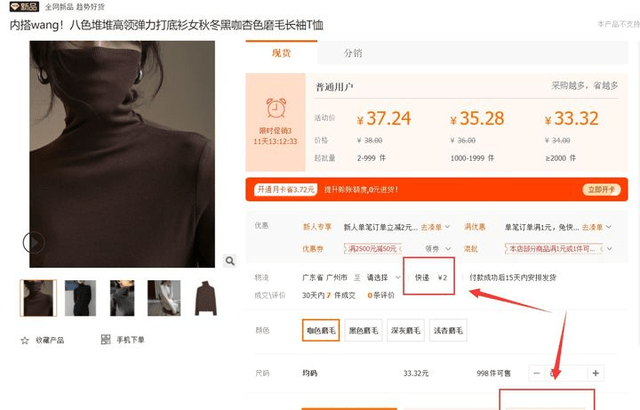The height and width of the screenshot is (410, 640).
Task: Click the star icon to favorite product
Action: pos(25,341)
